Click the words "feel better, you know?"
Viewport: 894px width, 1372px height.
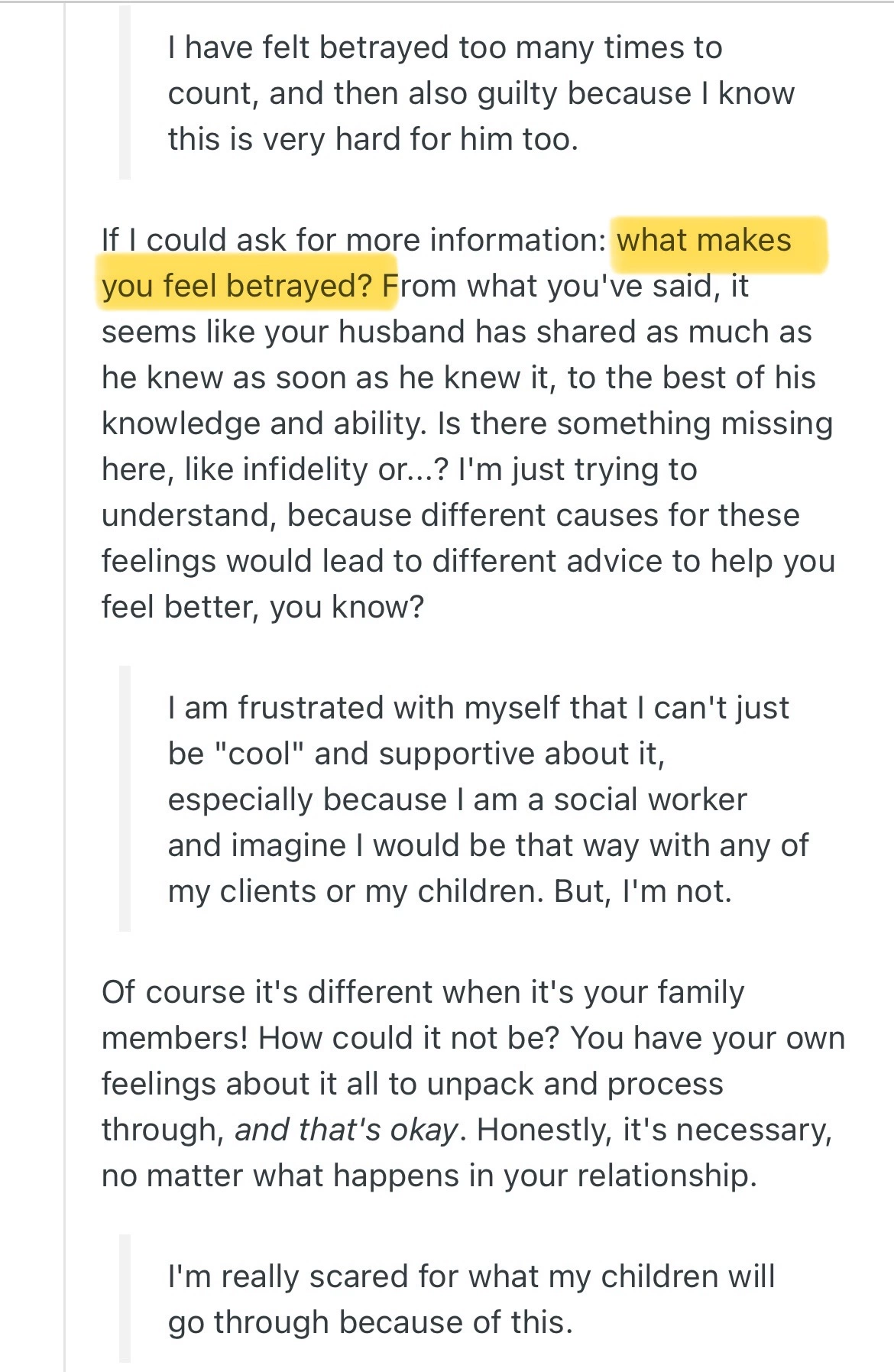tap(262, 608)
